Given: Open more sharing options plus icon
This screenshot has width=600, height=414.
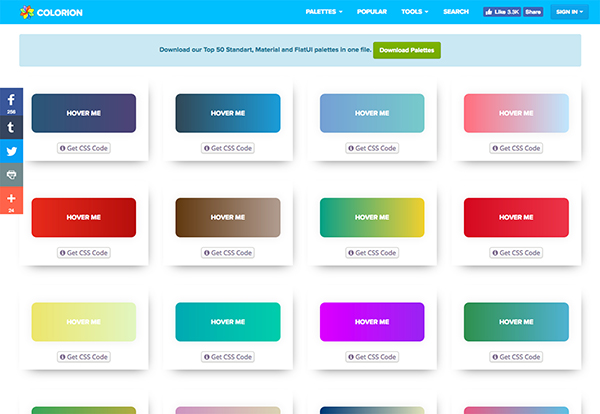Looking at the screenshot, I should coord(11,200).
